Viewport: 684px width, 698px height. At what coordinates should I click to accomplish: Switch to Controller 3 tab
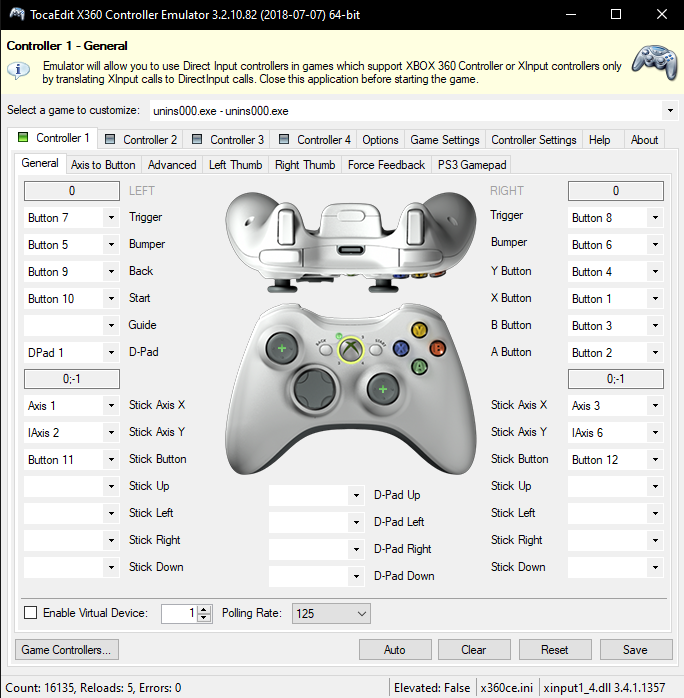[x=228, y=140]
